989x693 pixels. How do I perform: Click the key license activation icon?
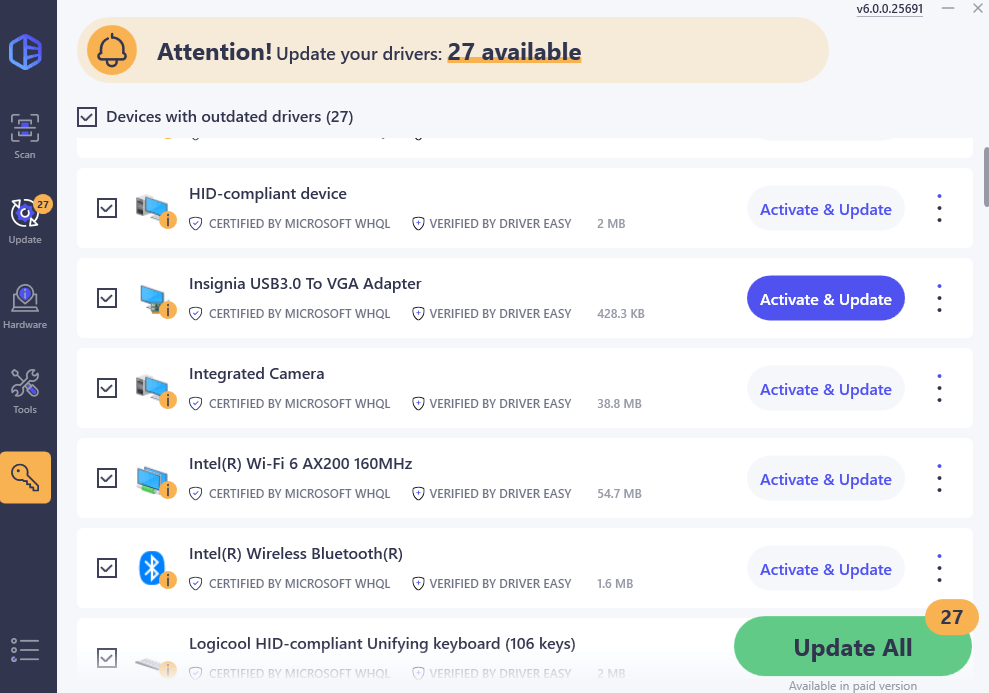point(25,477)
